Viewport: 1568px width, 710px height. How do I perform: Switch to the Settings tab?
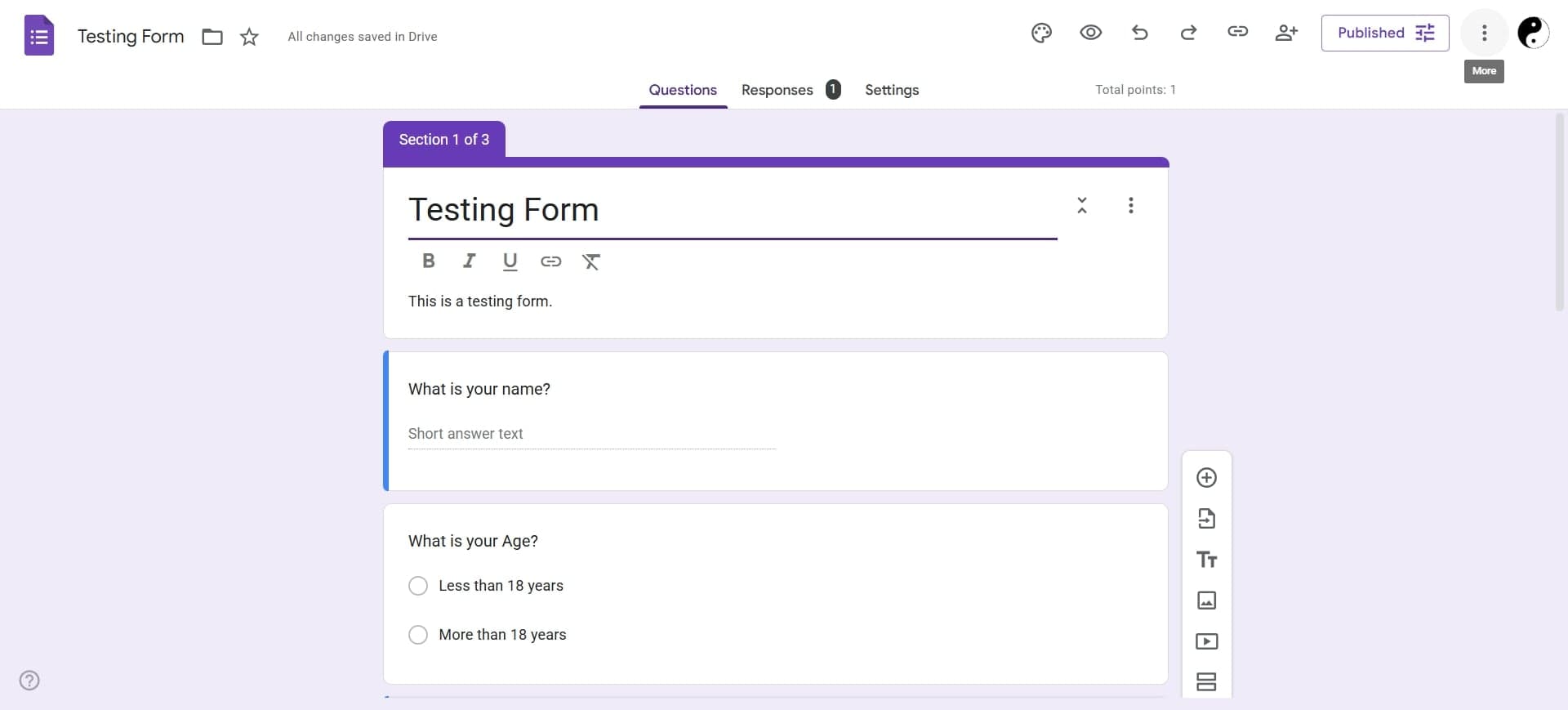click(892, 90)
